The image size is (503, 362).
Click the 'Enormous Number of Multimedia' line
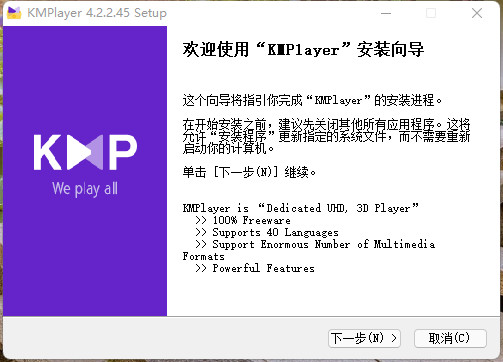[315, 244]
